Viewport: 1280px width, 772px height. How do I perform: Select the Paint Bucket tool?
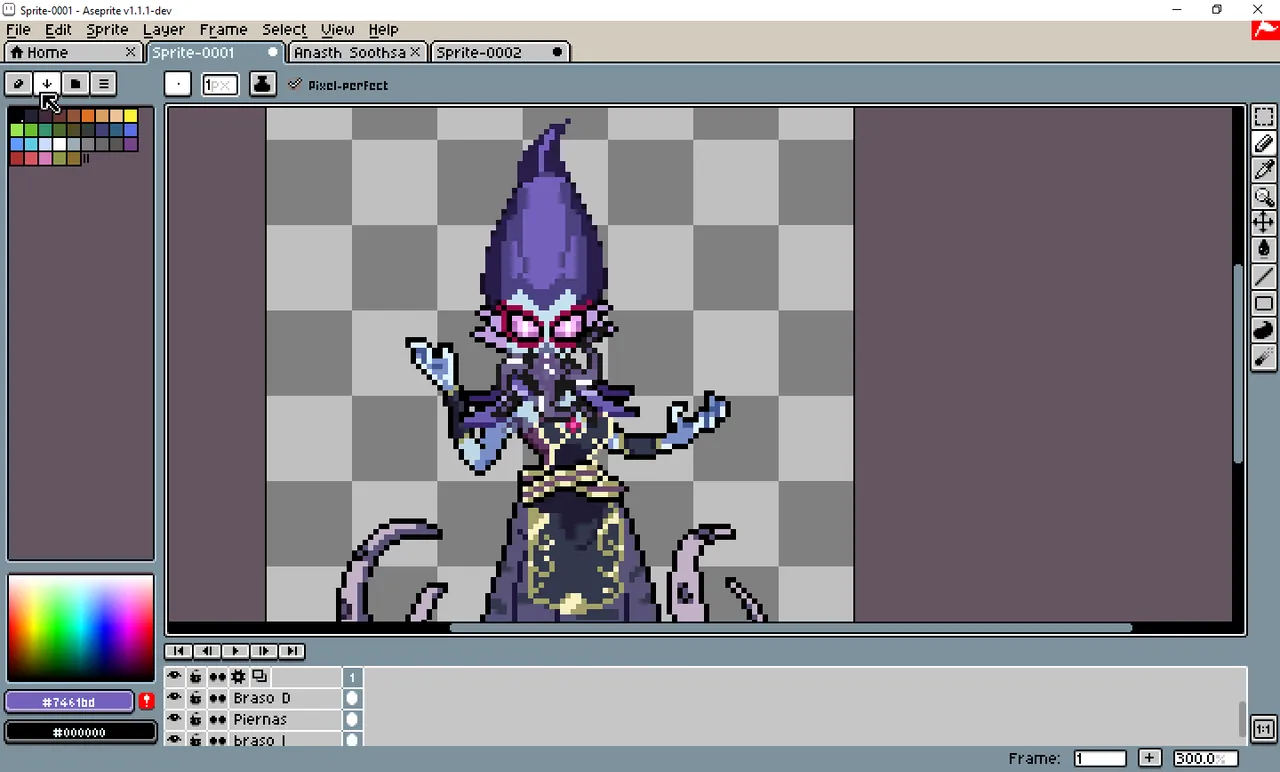coord(1264,249)
